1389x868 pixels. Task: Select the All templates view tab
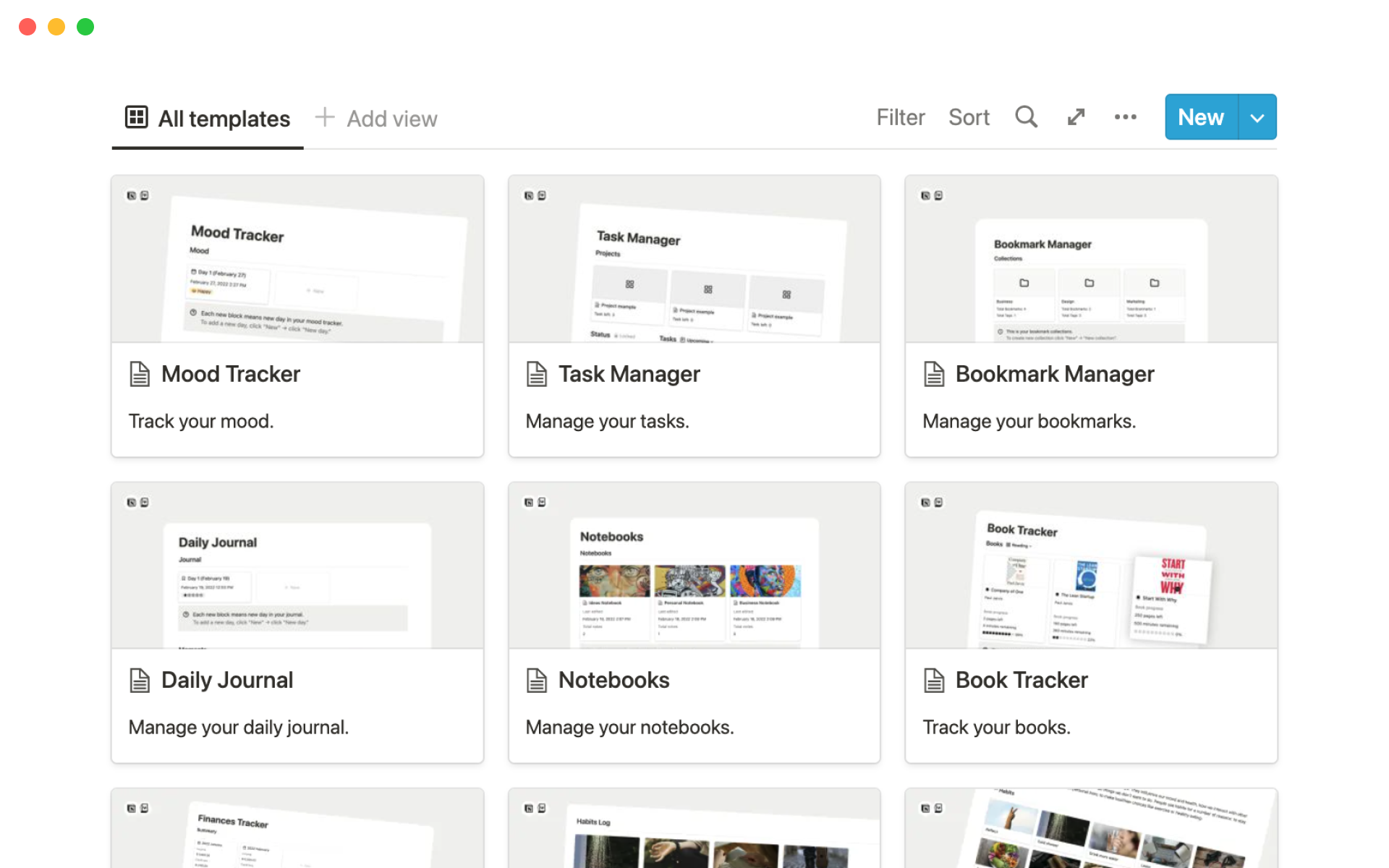[x=224, y=119]
